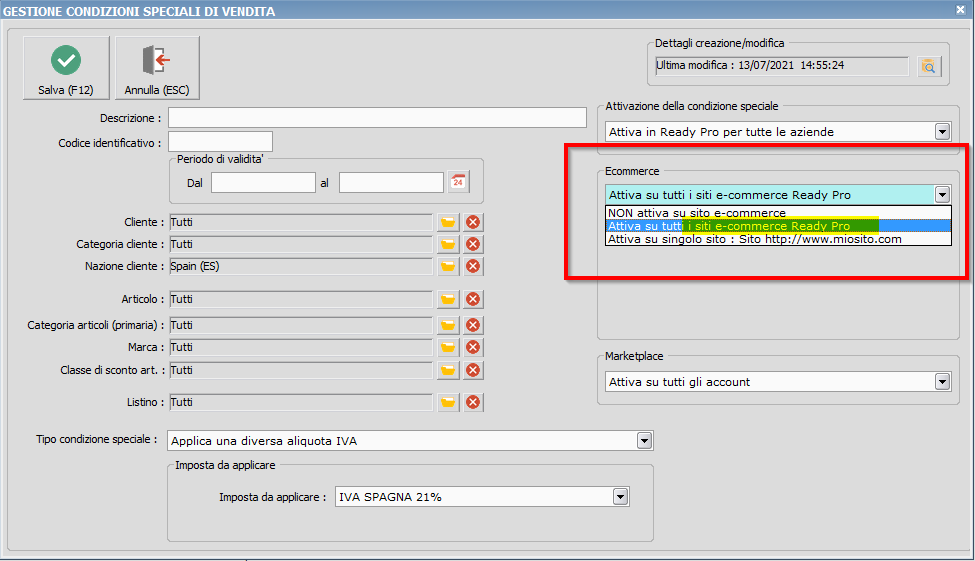Click the Descrizione input field
This screenshot has width=975, height=561.
377,118
